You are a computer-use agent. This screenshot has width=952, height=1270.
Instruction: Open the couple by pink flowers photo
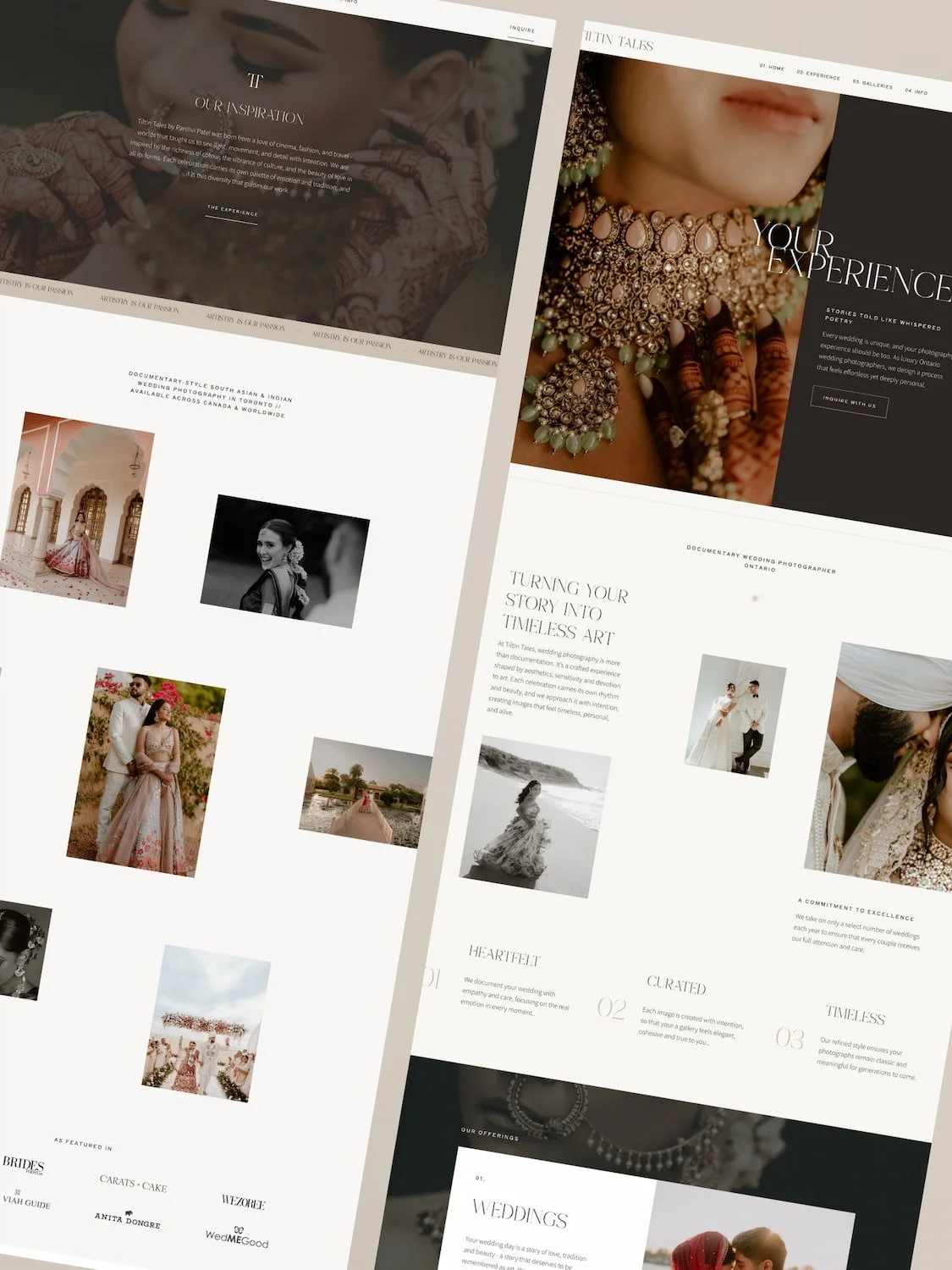146,771
